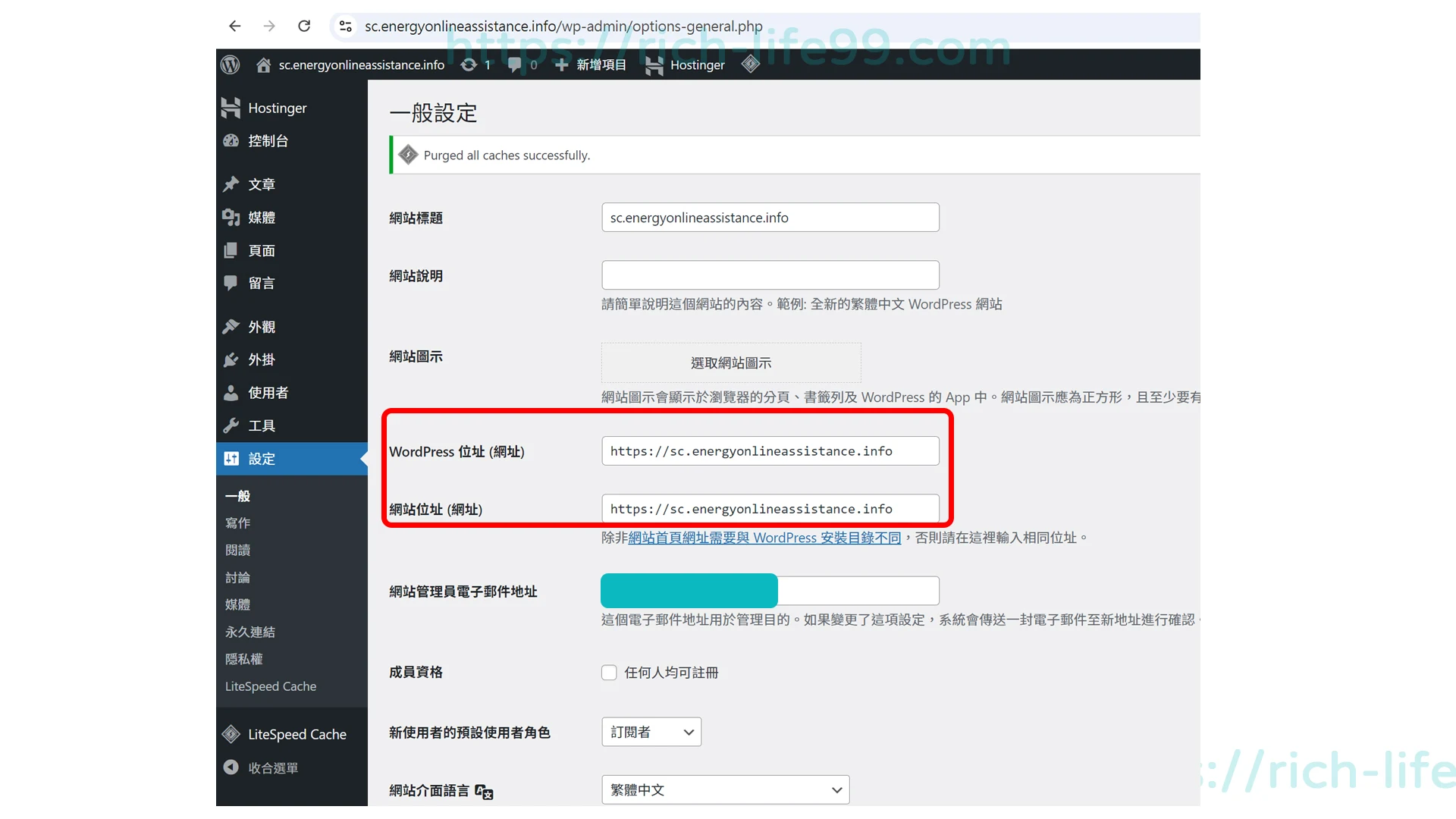Click the empty 網站說明 input field
Screen dimensions: 1456x819
pyautogui.click(x=770, y=275)
